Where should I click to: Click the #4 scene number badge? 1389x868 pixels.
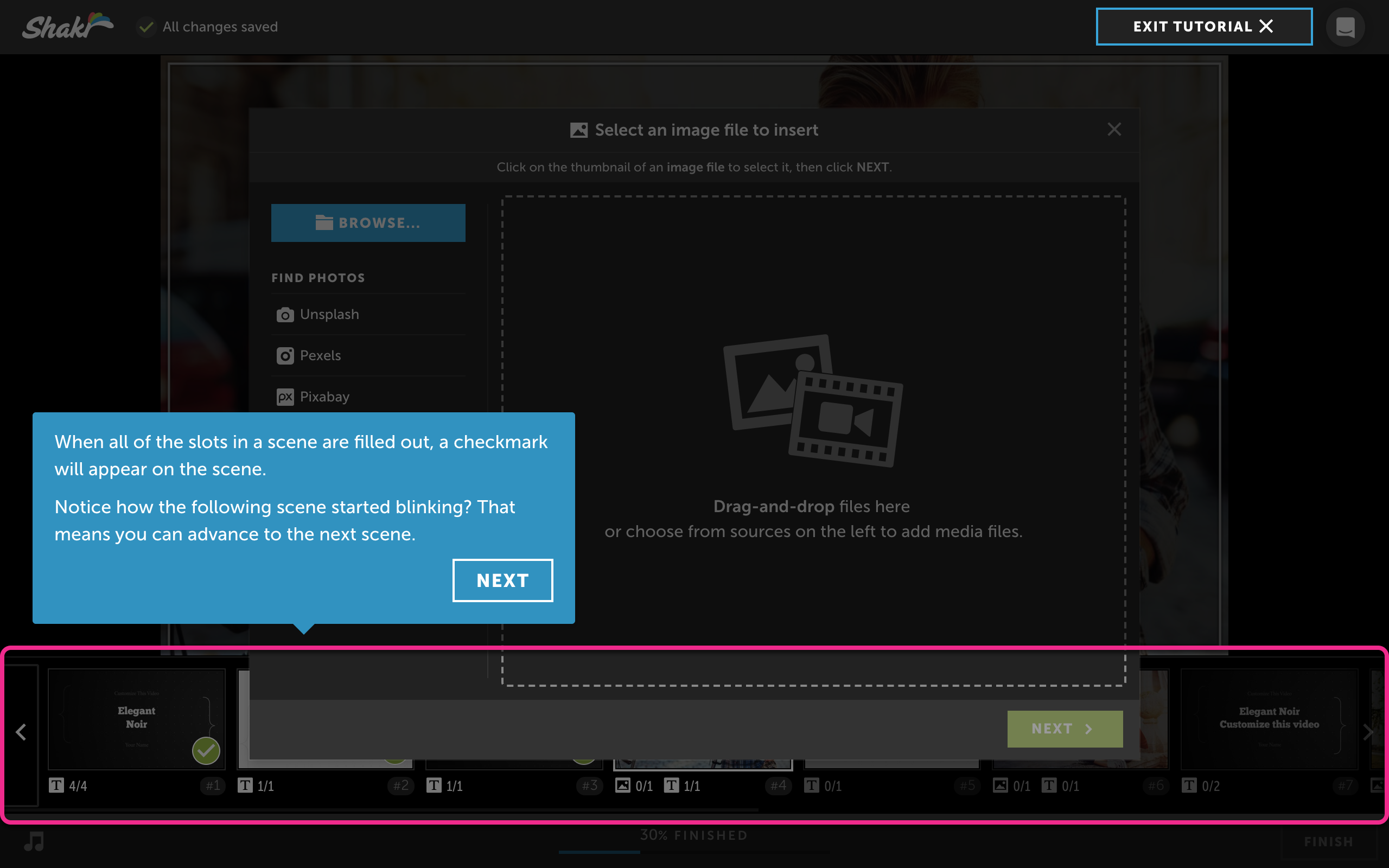(x=779, y=786)
